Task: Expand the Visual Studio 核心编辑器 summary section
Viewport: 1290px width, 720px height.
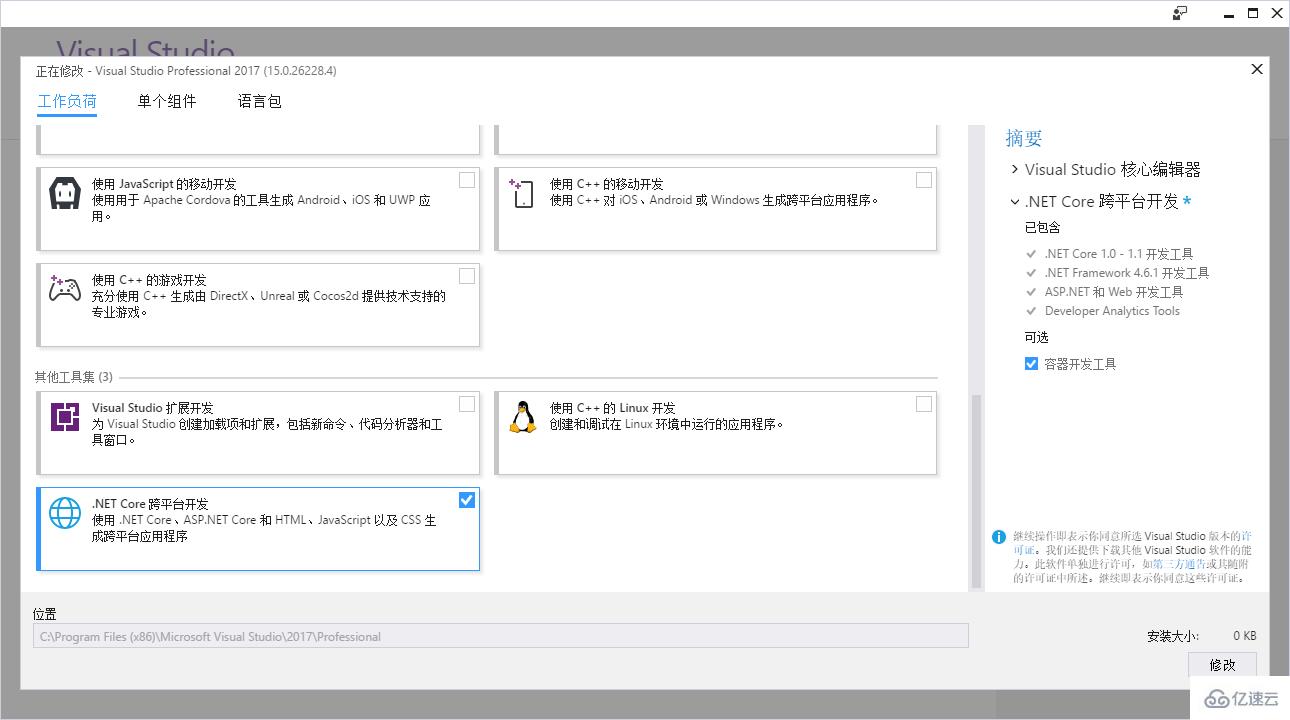Action: pos(1015,170)
